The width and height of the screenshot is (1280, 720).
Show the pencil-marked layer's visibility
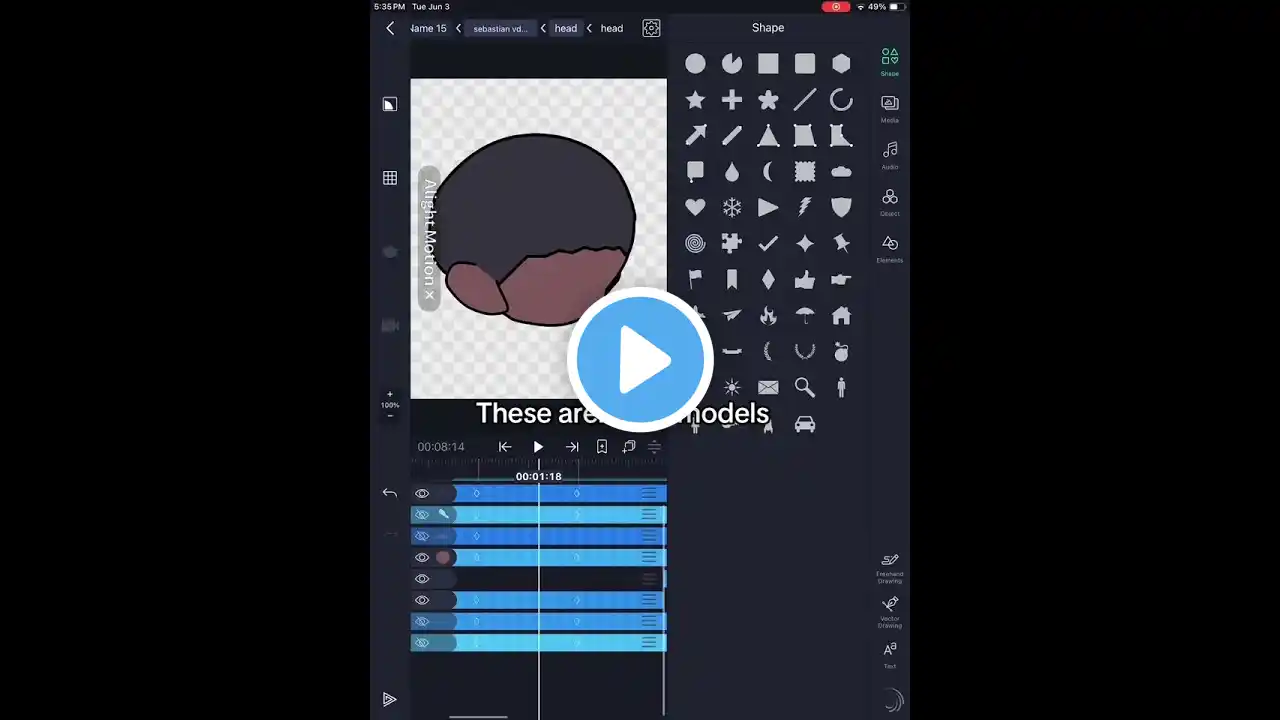coord(422,514)
